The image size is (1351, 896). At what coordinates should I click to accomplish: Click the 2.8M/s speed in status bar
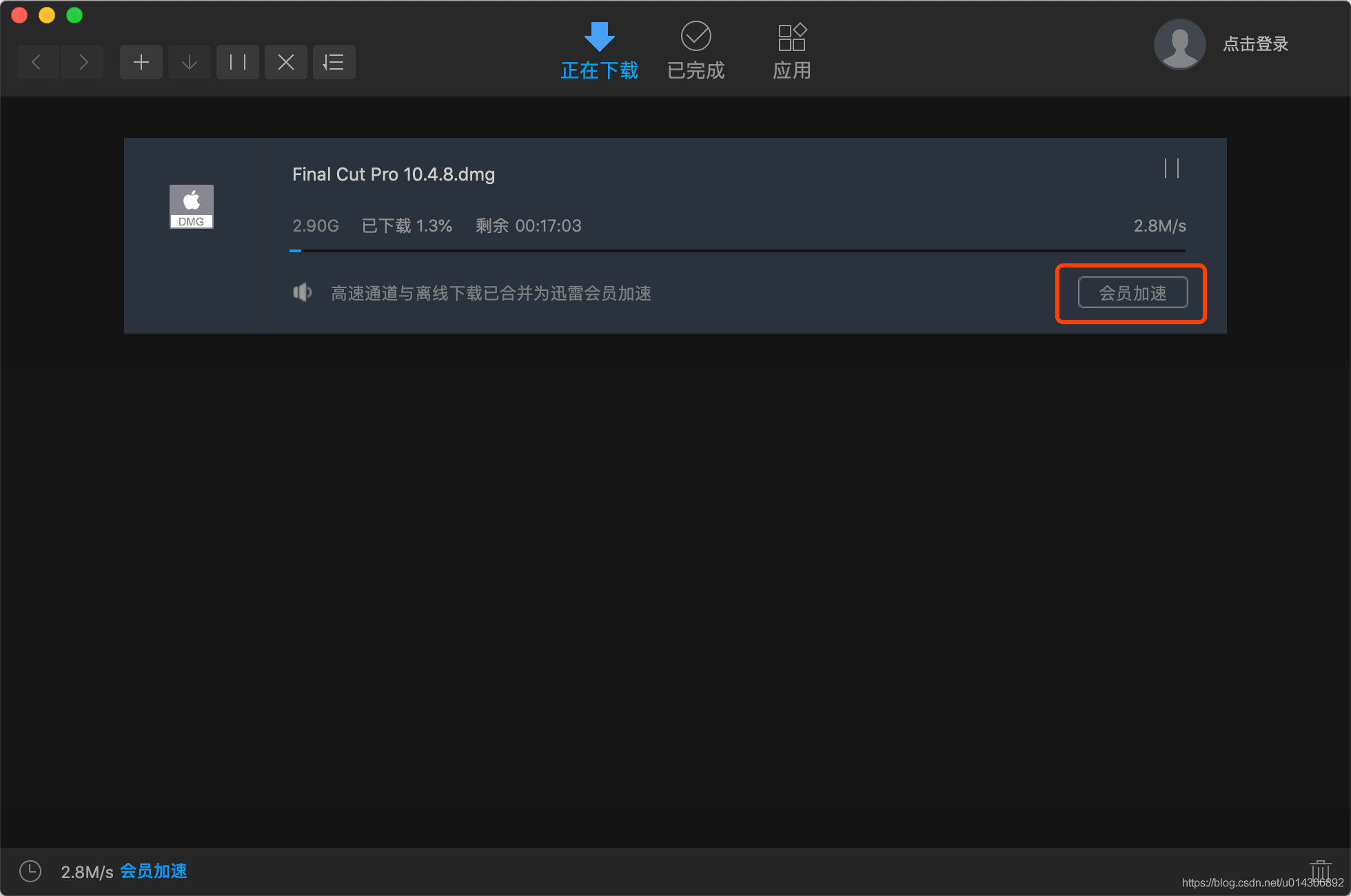coord(87,872)
